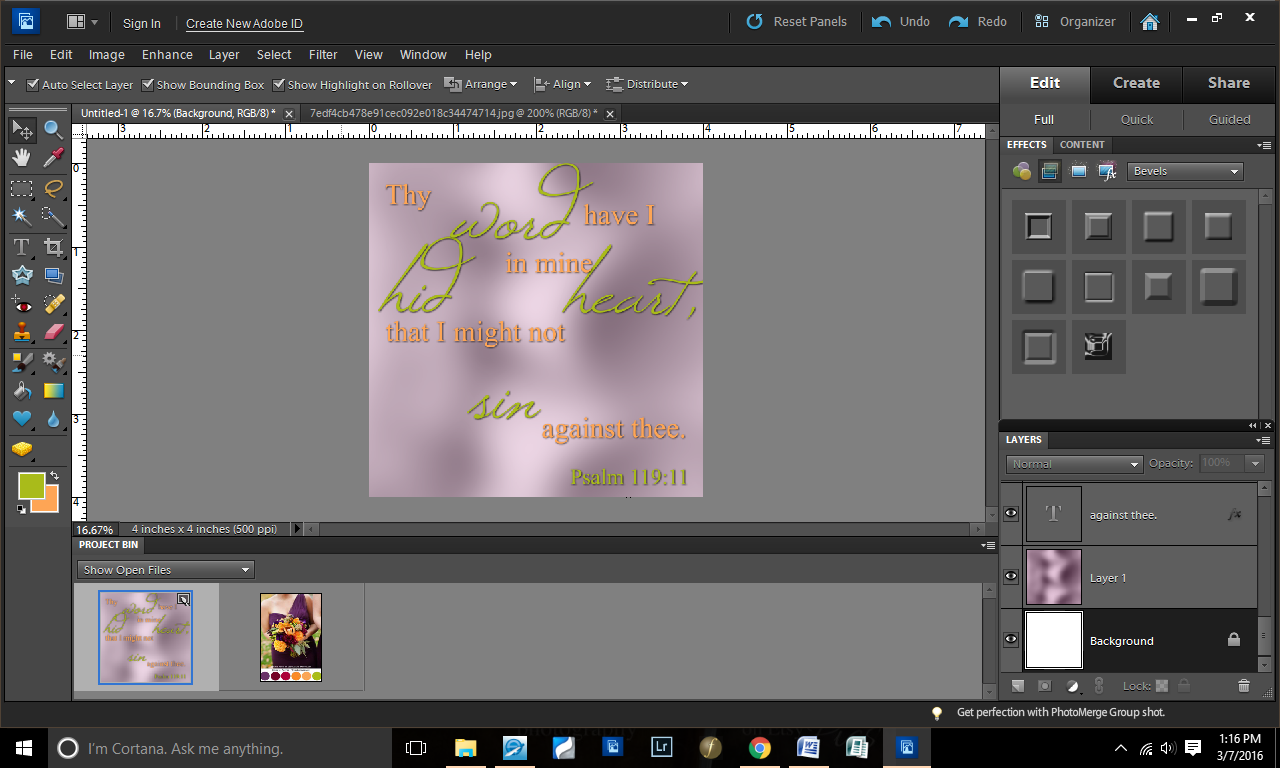Screen dimensions: 1280x768
Task: Expand the Normal blend mode dropdown
Action: point(1074,464)
